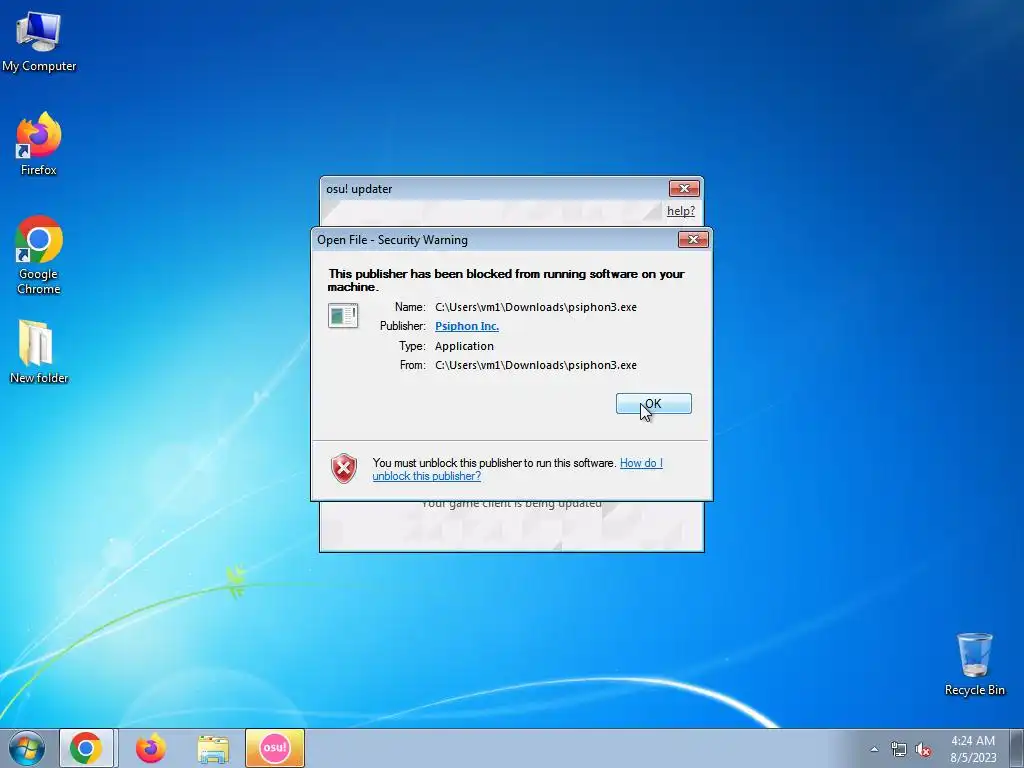Viewport: 1024px width, 768px height.
Task: Click the 'Application' type value
Action: coord(464,346)
